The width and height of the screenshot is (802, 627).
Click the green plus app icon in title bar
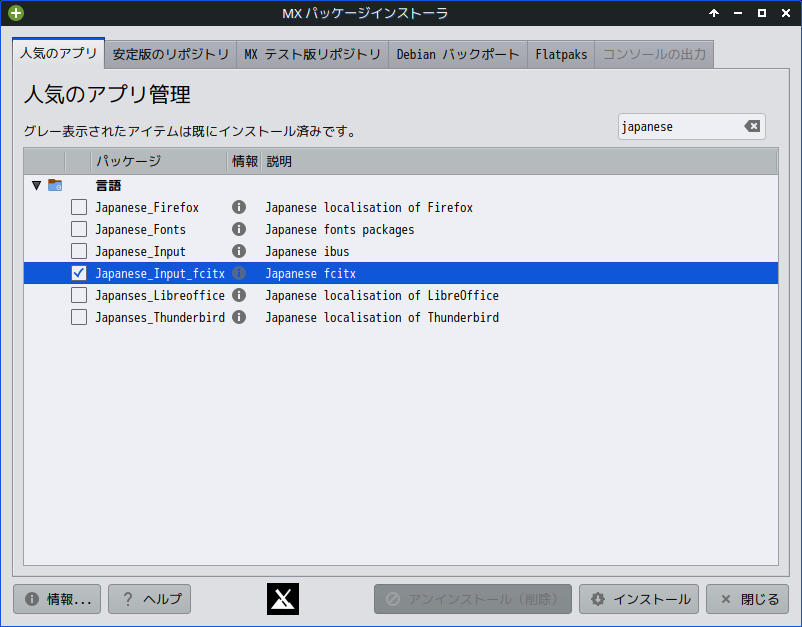coord(16,13)
